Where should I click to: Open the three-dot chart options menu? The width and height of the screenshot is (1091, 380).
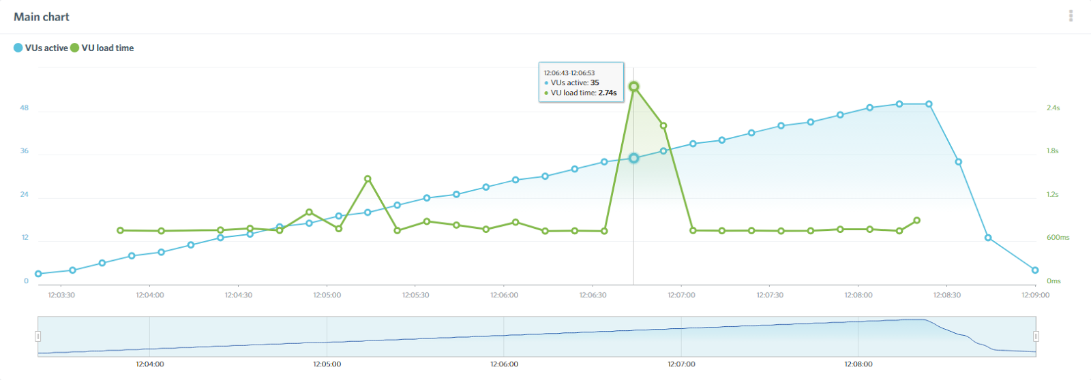(x=1070, y=16)
